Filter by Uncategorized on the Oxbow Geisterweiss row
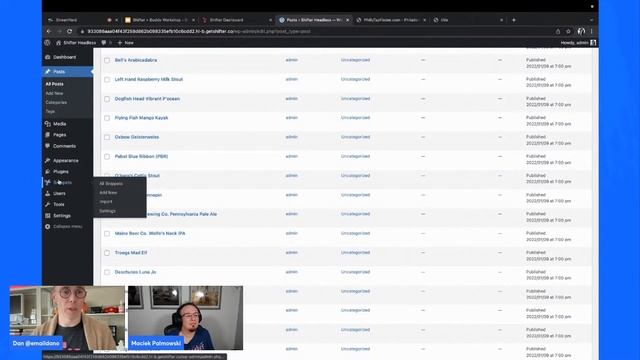Viewport: 640px width, 360px height. (356, 137)
